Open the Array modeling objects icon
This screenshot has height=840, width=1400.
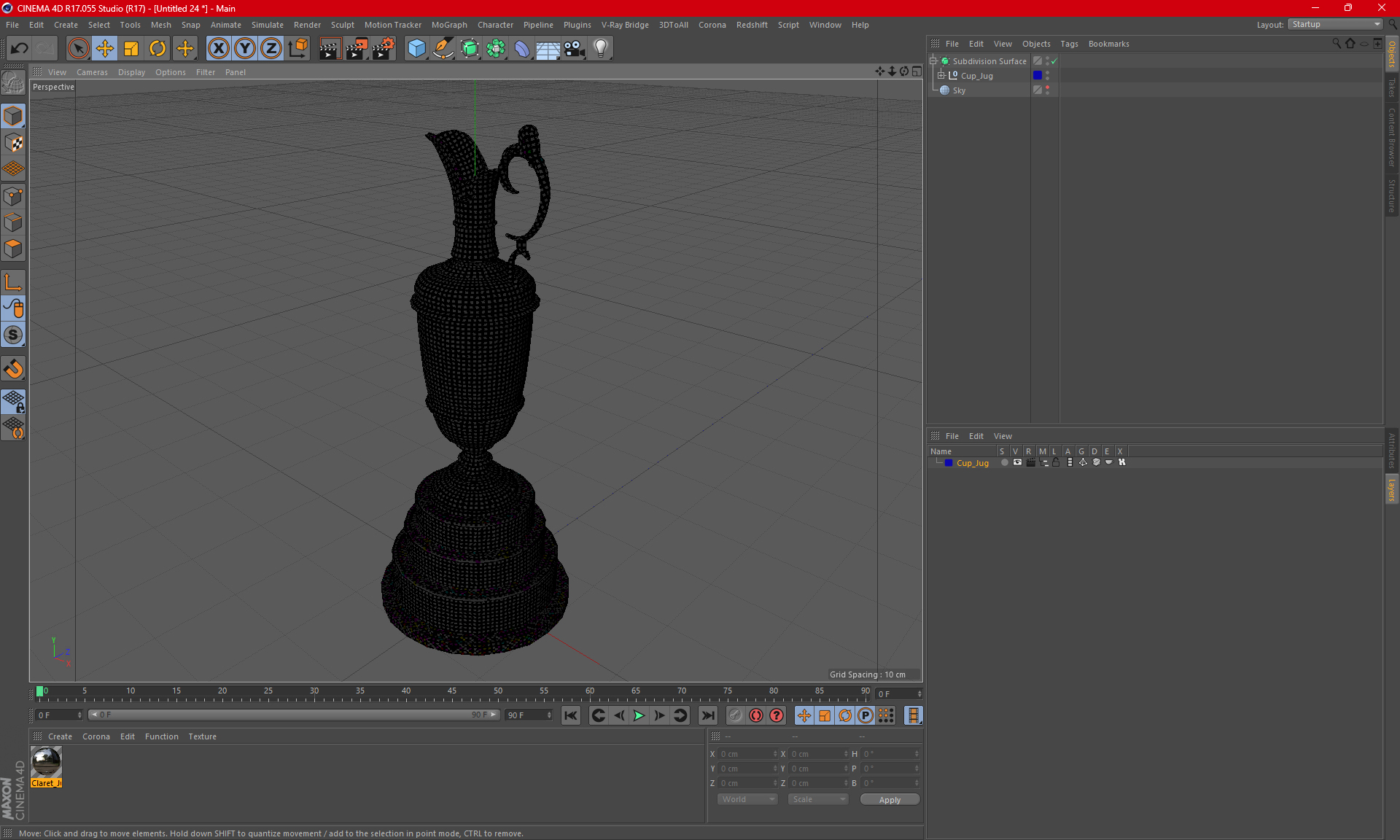tap(496, 49)
